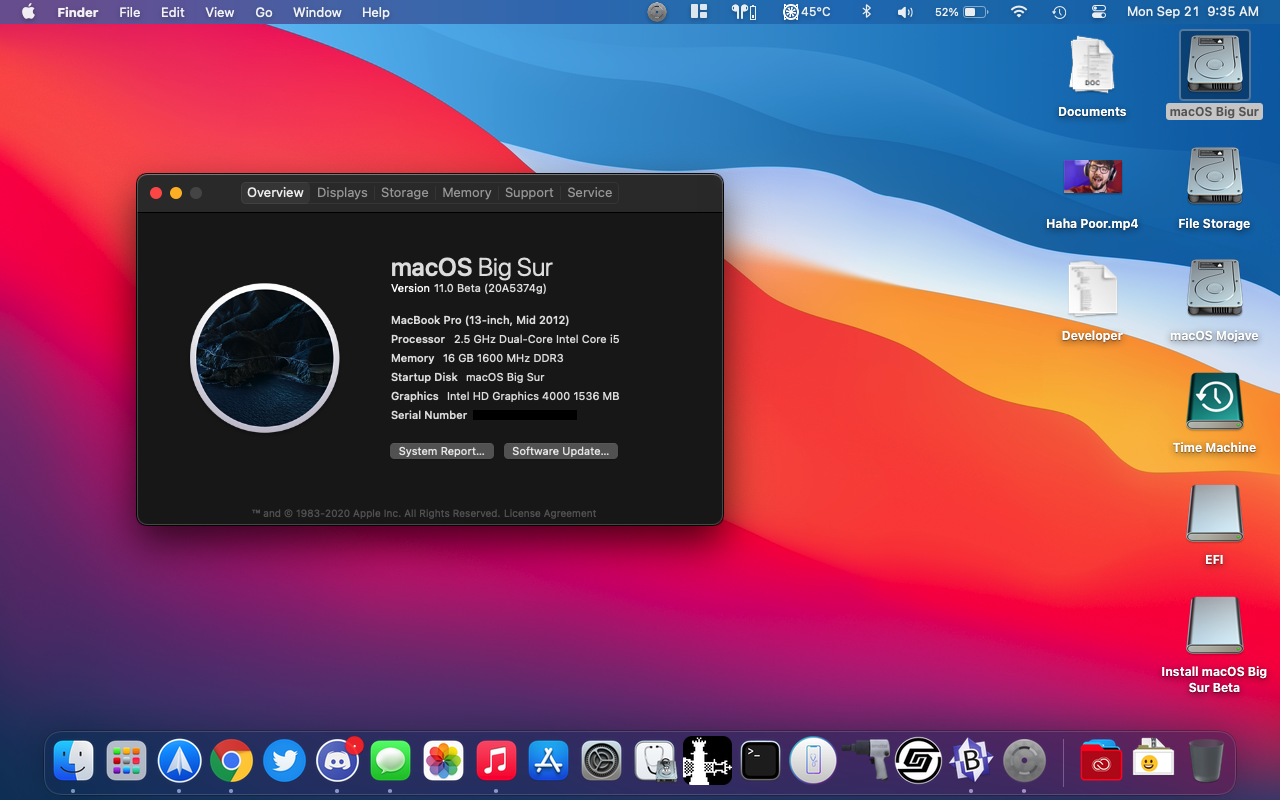Open Music app in the Dock
The width and height of the screenshot is (1280, 800).
[496, 761]
